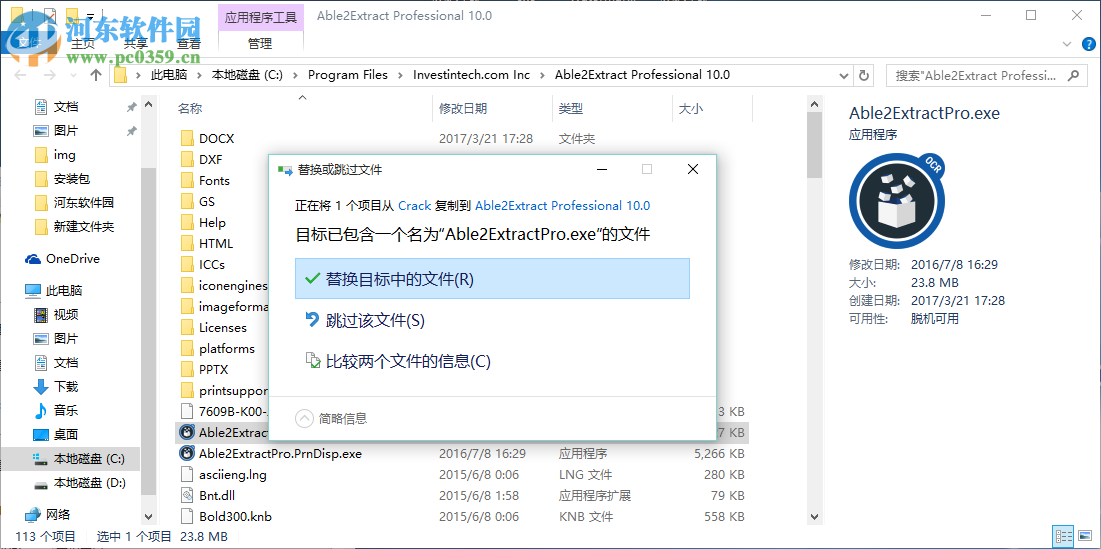The height and width of the screenshot is (549, 1101).
Task: Select the 应用程序工具 contextual tab
Action: pyautogui.click(x=261, y=16)
